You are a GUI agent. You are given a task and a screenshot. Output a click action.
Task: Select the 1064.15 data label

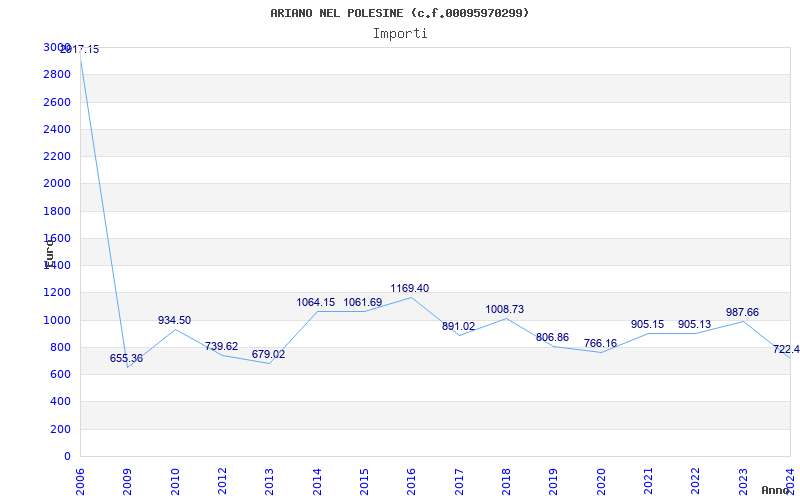316,303
